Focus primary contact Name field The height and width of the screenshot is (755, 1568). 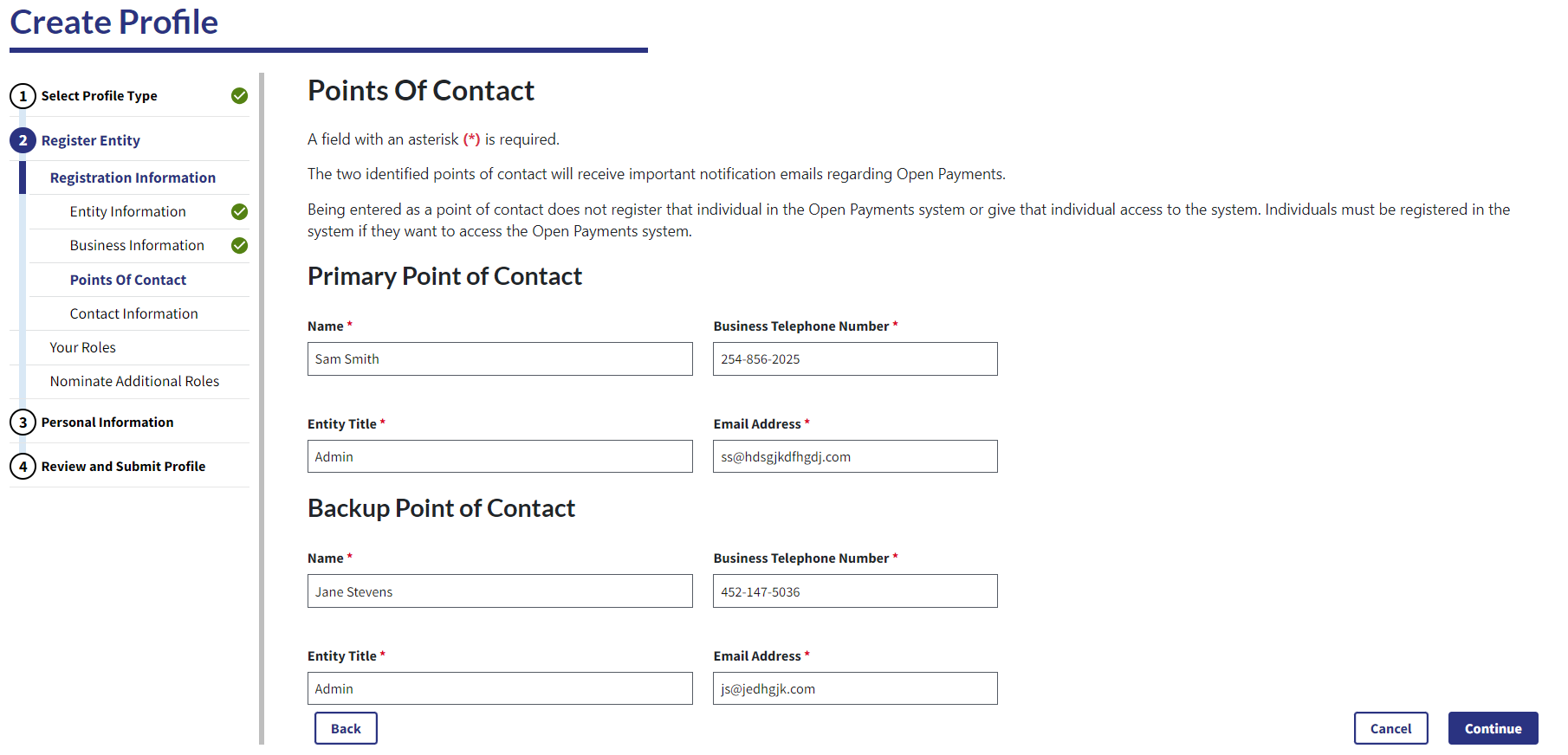500,359
